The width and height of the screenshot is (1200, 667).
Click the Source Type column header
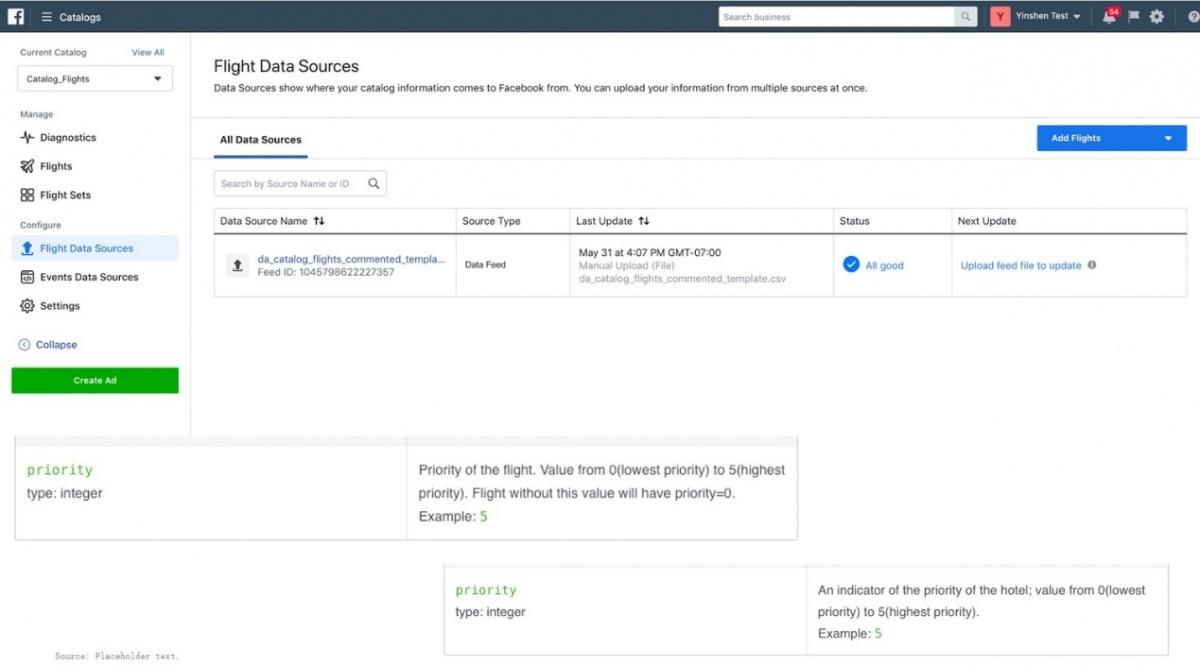pos(491,221)
